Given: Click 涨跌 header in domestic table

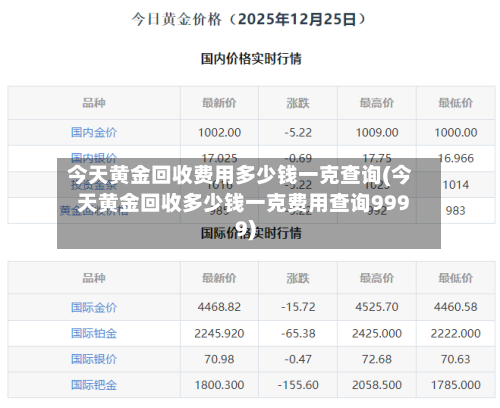Looking at the screenshot, I should point(298,103).
